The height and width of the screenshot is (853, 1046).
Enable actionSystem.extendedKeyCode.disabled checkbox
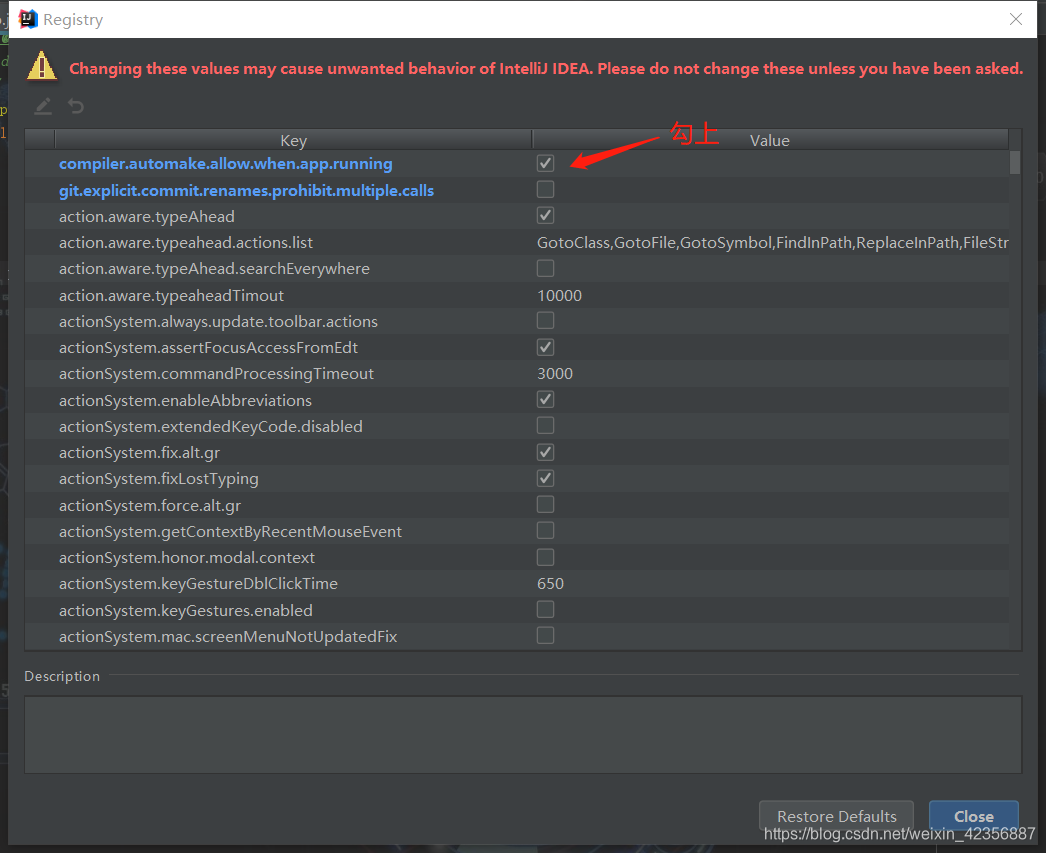tap(545, 425)
